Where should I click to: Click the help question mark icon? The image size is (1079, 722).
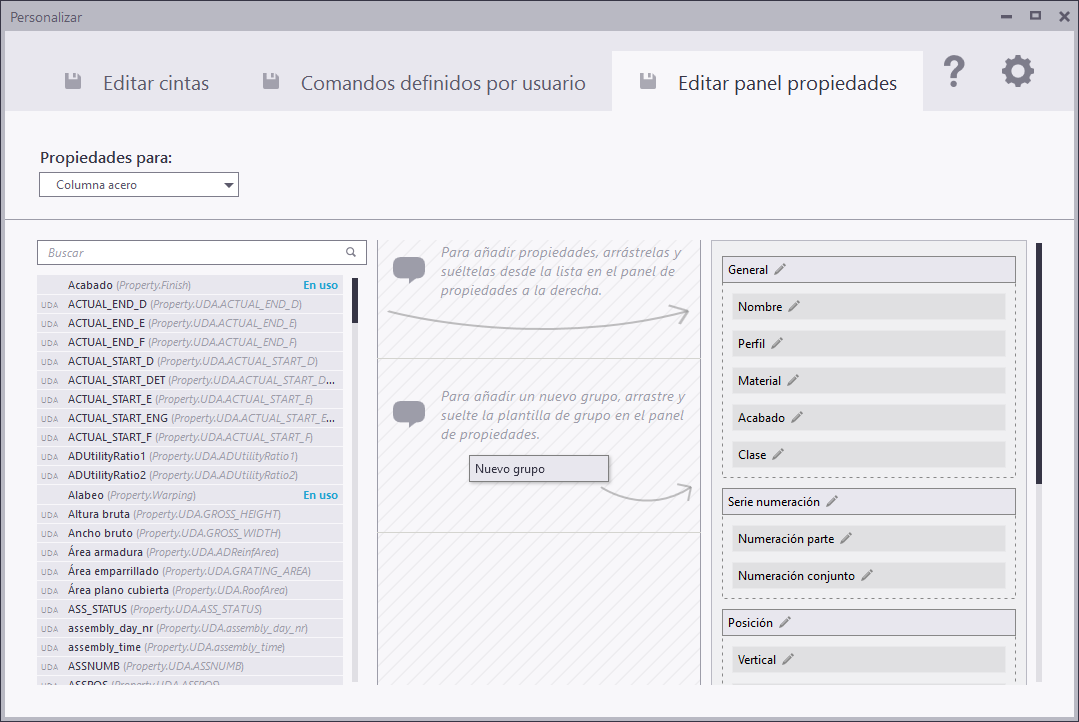954,72
